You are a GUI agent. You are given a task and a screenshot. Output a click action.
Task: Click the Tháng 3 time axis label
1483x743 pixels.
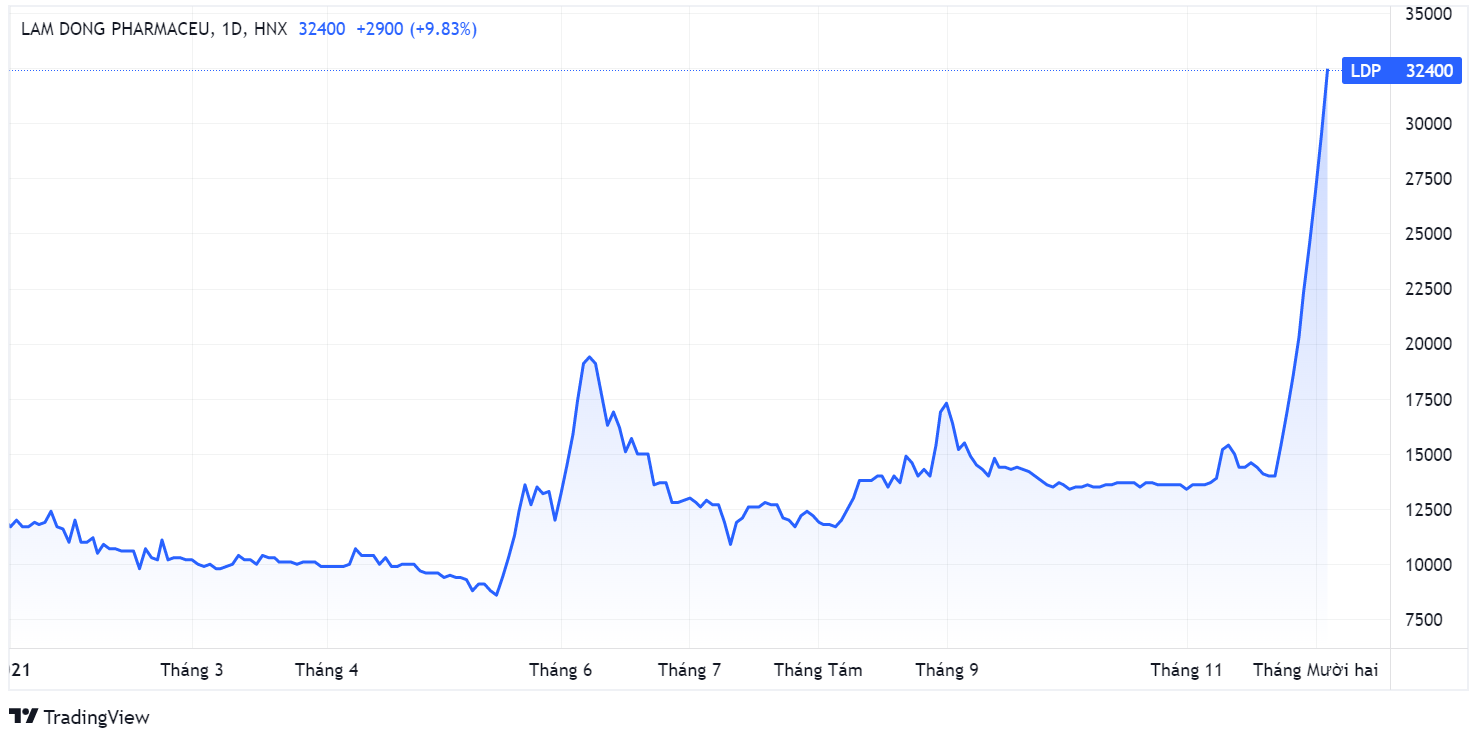pyautogui.click(x=192, y=670)
